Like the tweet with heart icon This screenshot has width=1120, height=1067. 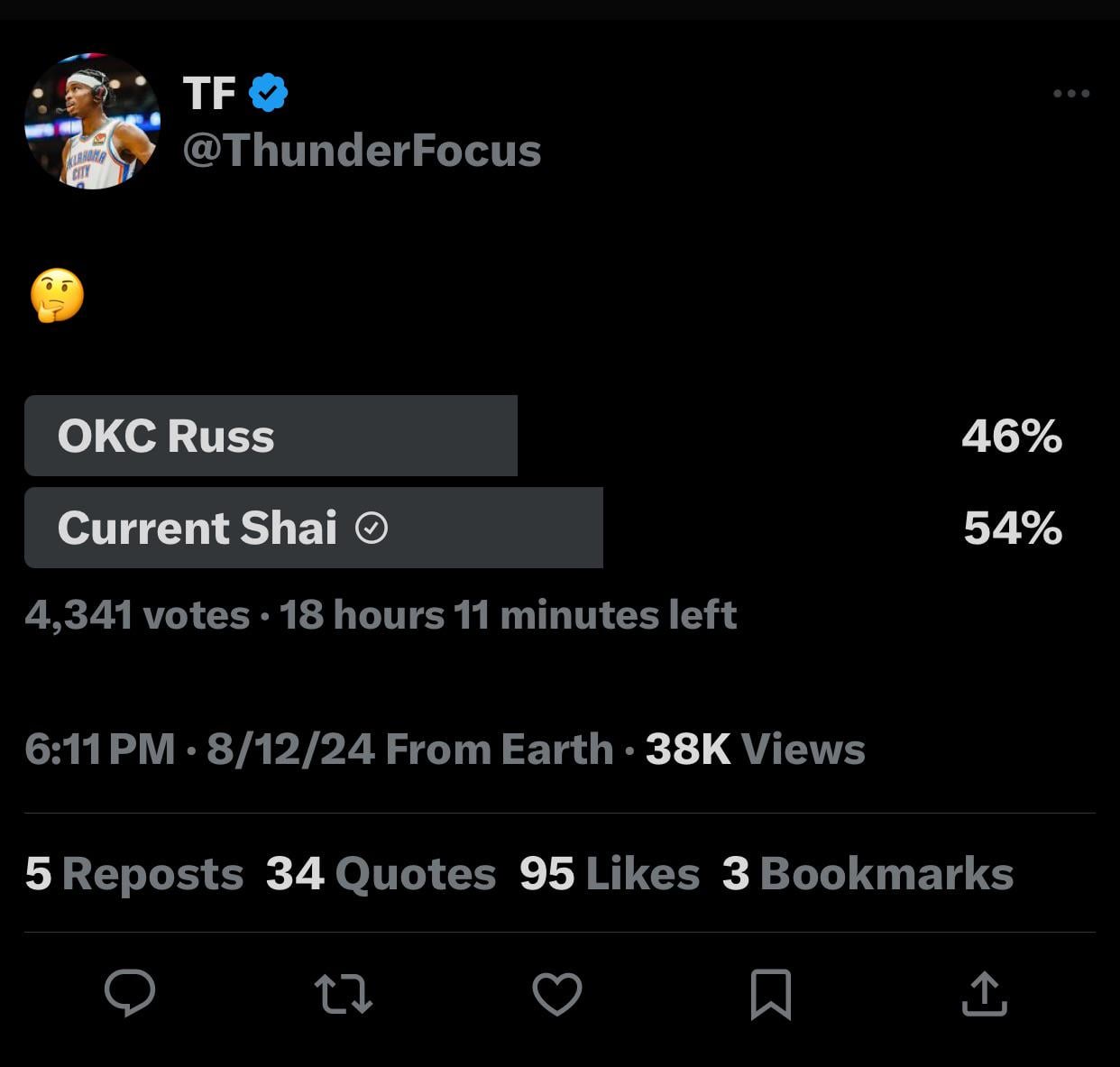[557, 994]
